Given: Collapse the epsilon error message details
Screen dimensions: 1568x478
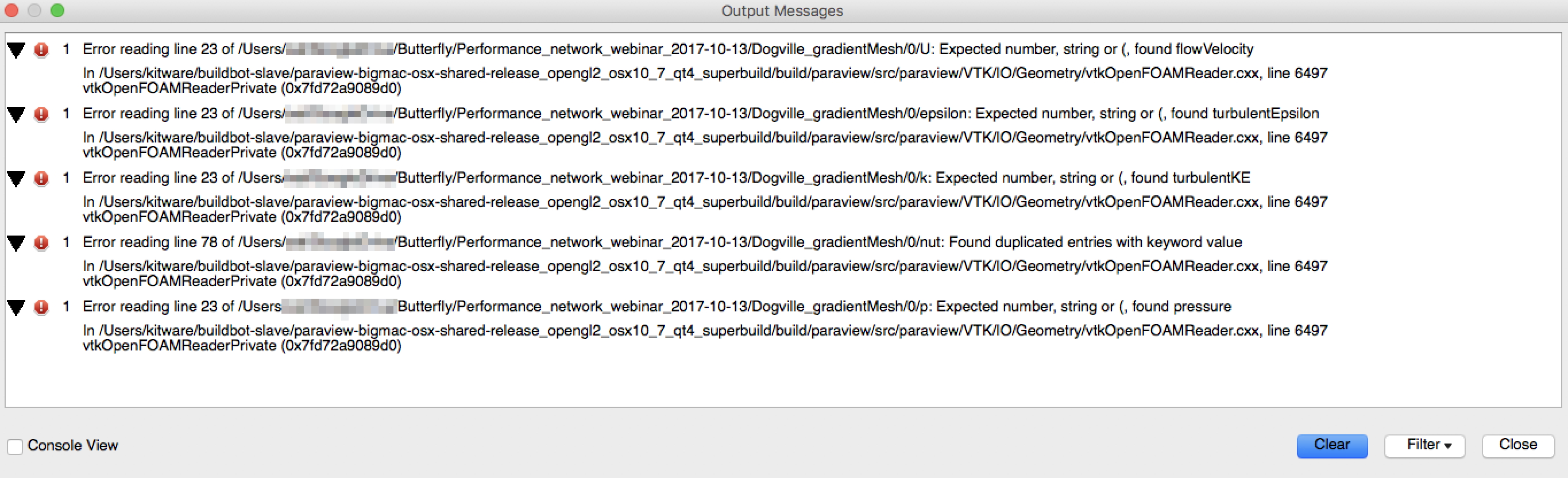Looking at the screenshot, I should [x=16, y=114].
